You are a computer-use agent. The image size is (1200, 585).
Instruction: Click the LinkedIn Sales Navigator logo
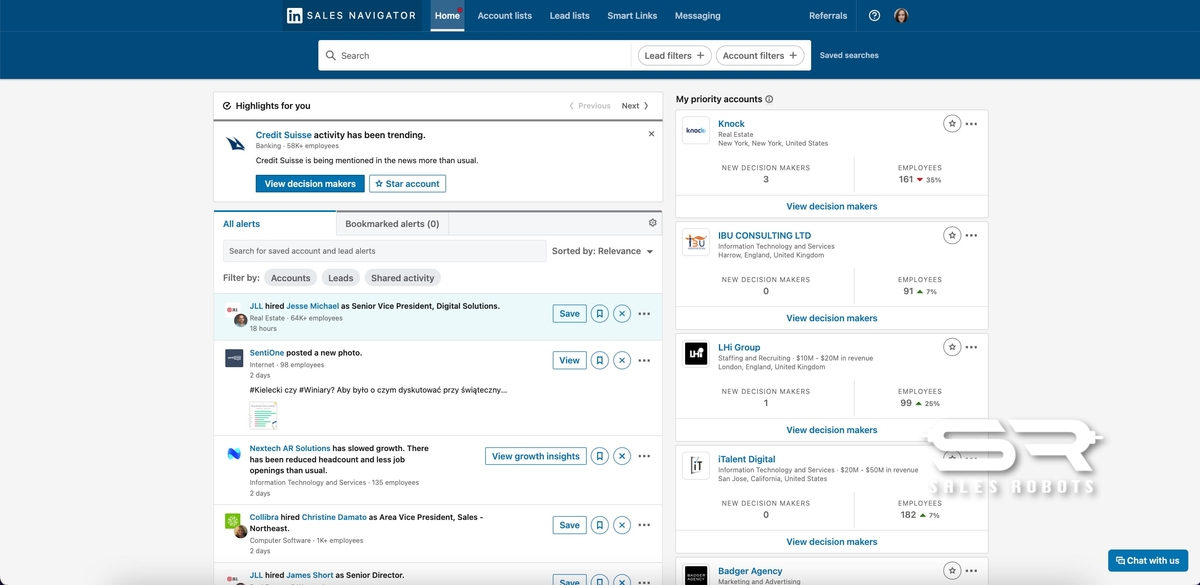[x=351, y=16]
